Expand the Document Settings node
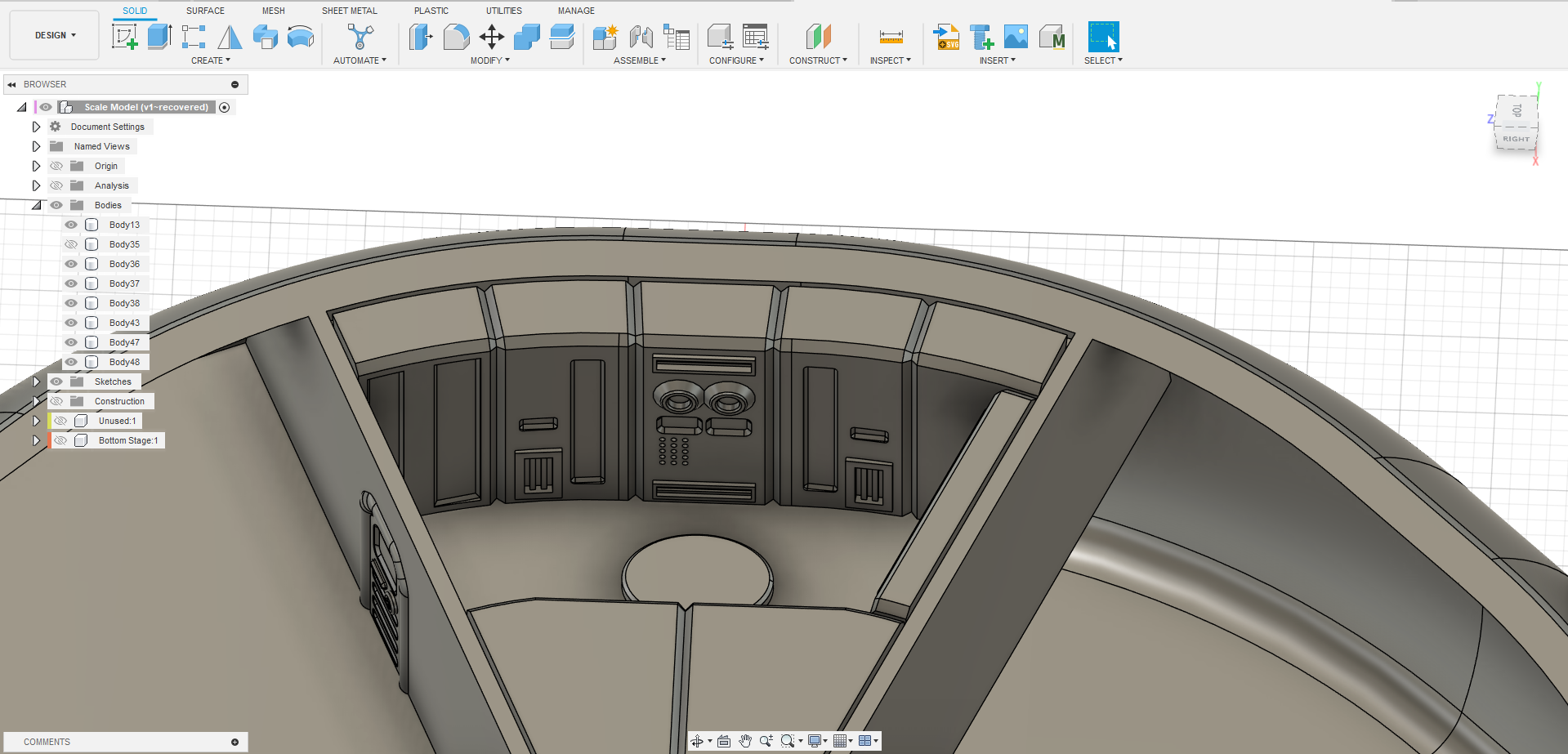Viewport: 1568px width, 754px height. (x=36, y=127)
